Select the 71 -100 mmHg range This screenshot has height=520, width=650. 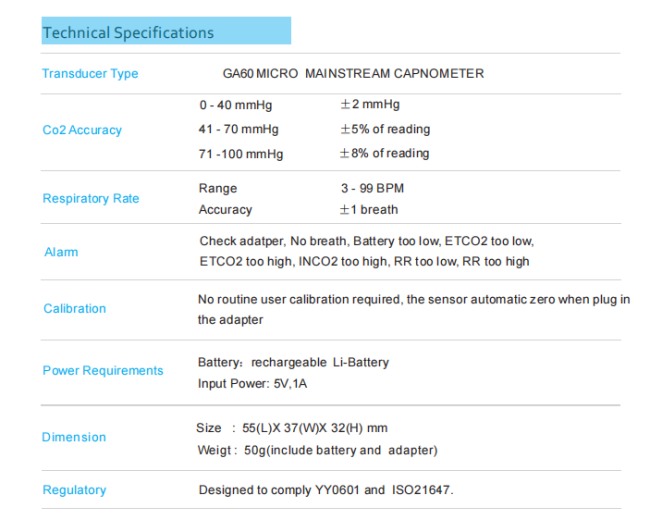241,154
